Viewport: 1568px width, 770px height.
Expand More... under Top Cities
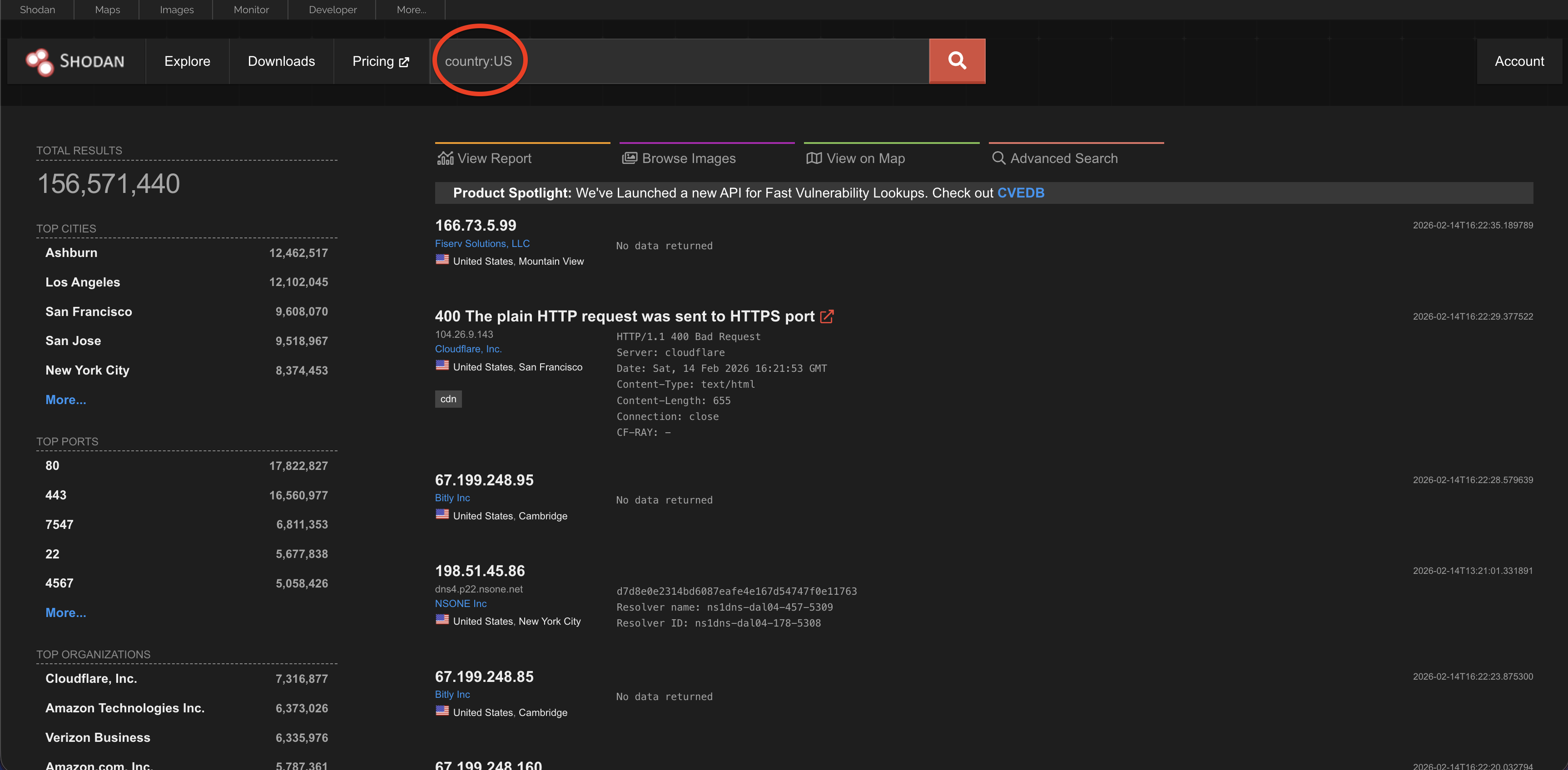point(66,400)
